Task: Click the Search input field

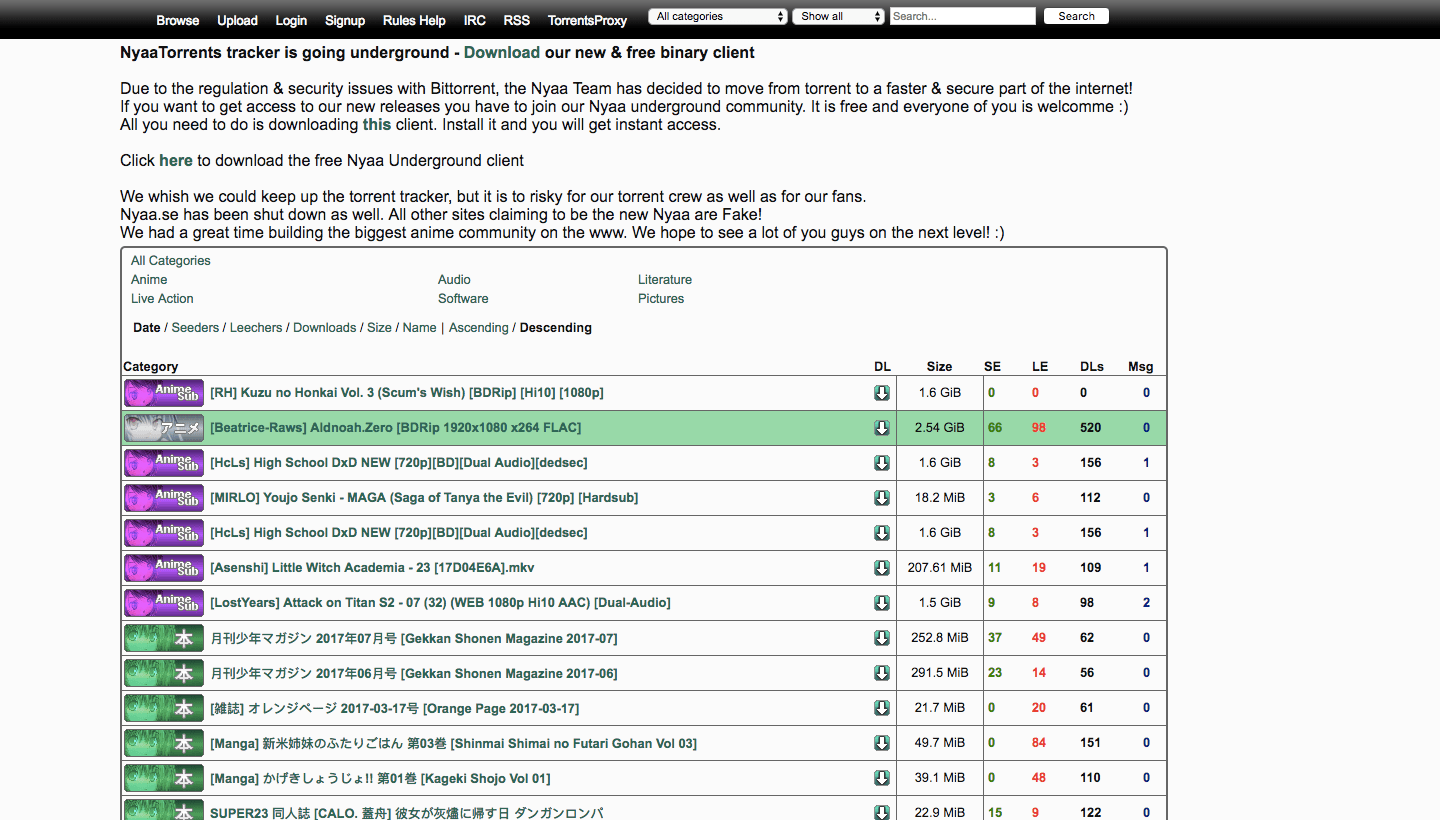Action: (x=962, y=16)
